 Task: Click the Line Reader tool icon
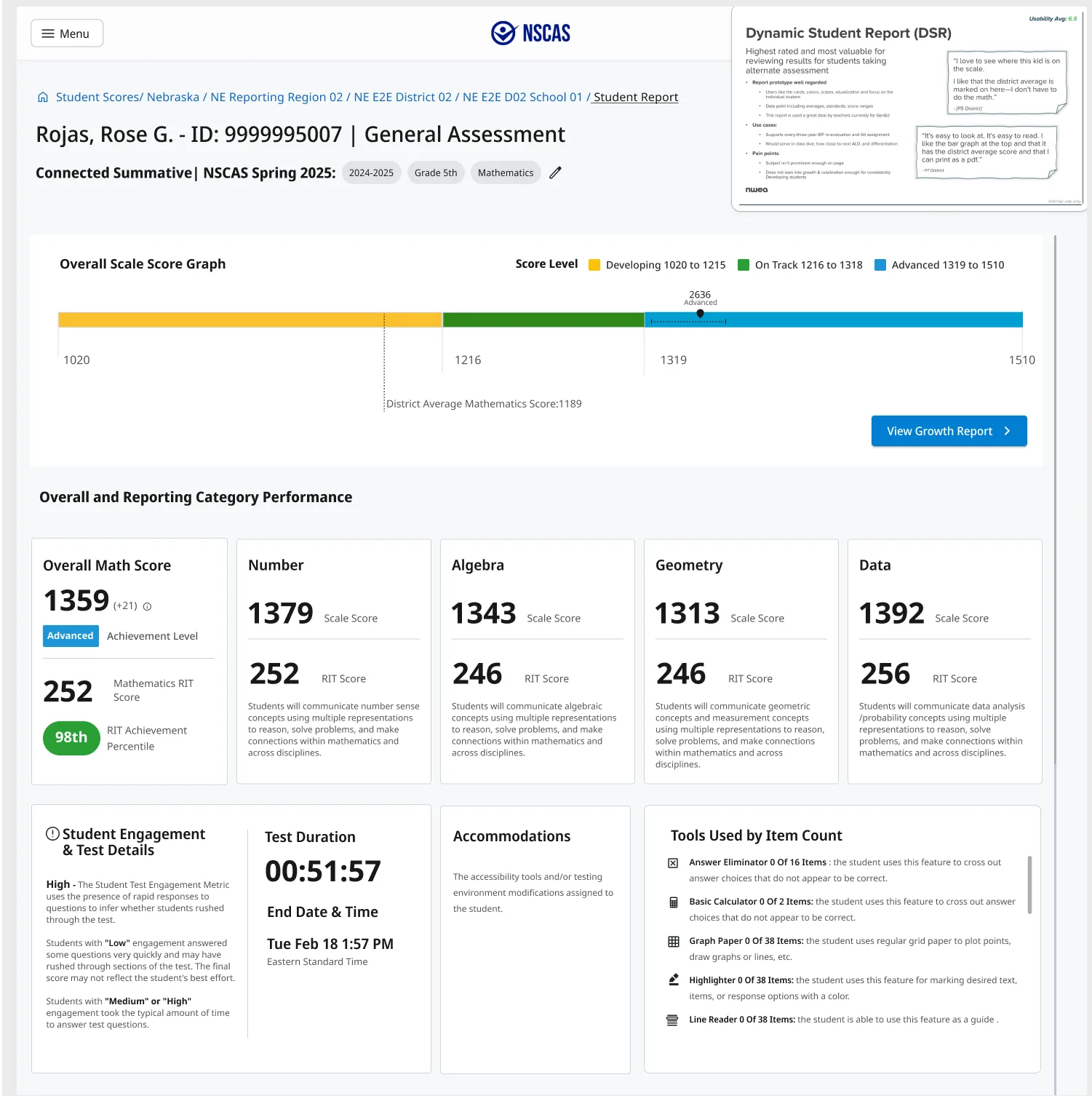click(672, 1020)
